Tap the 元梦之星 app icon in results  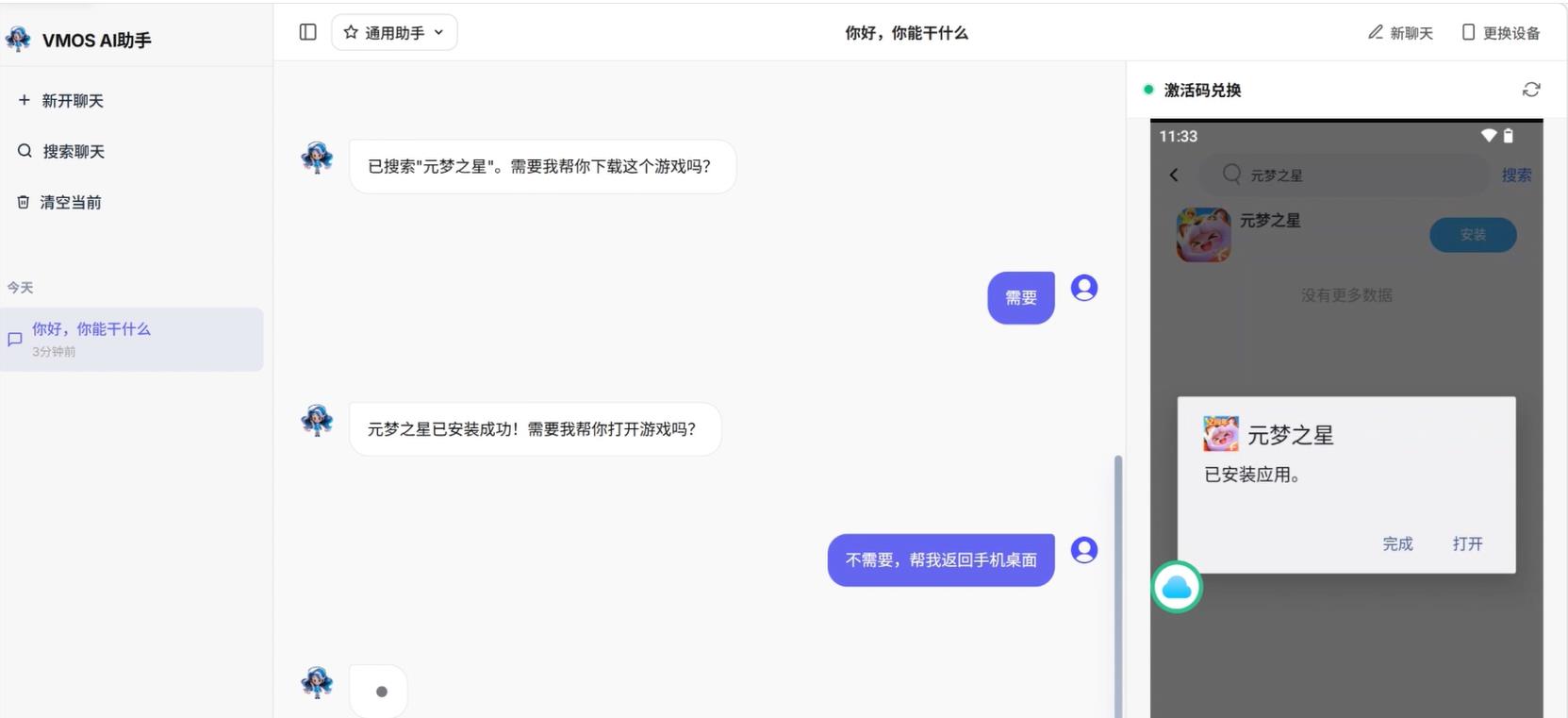[x=1203, y=235]
